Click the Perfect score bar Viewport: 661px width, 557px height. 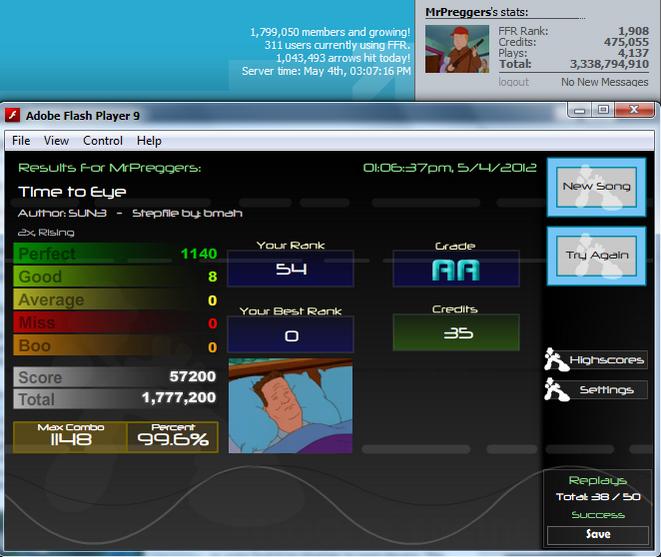click(116, 253)
